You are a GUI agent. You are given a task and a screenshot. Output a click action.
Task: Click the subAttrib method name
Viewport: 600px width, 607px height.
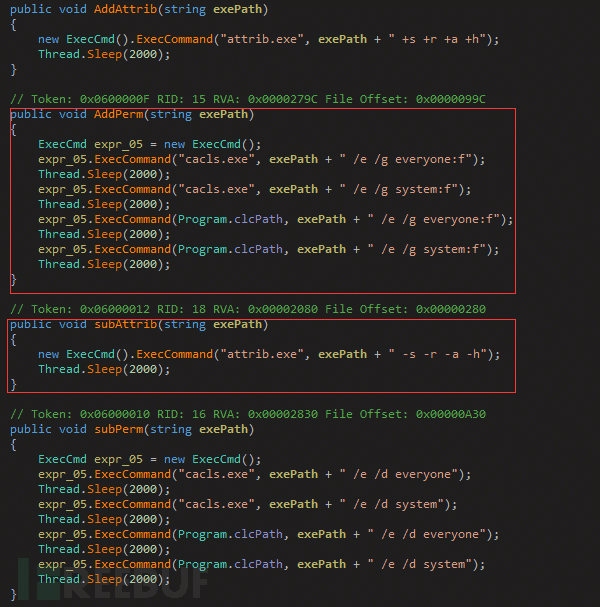125,324
